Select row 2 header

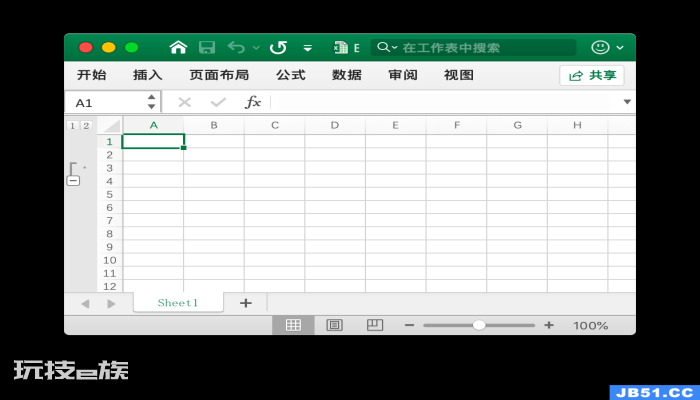(109, 155)
